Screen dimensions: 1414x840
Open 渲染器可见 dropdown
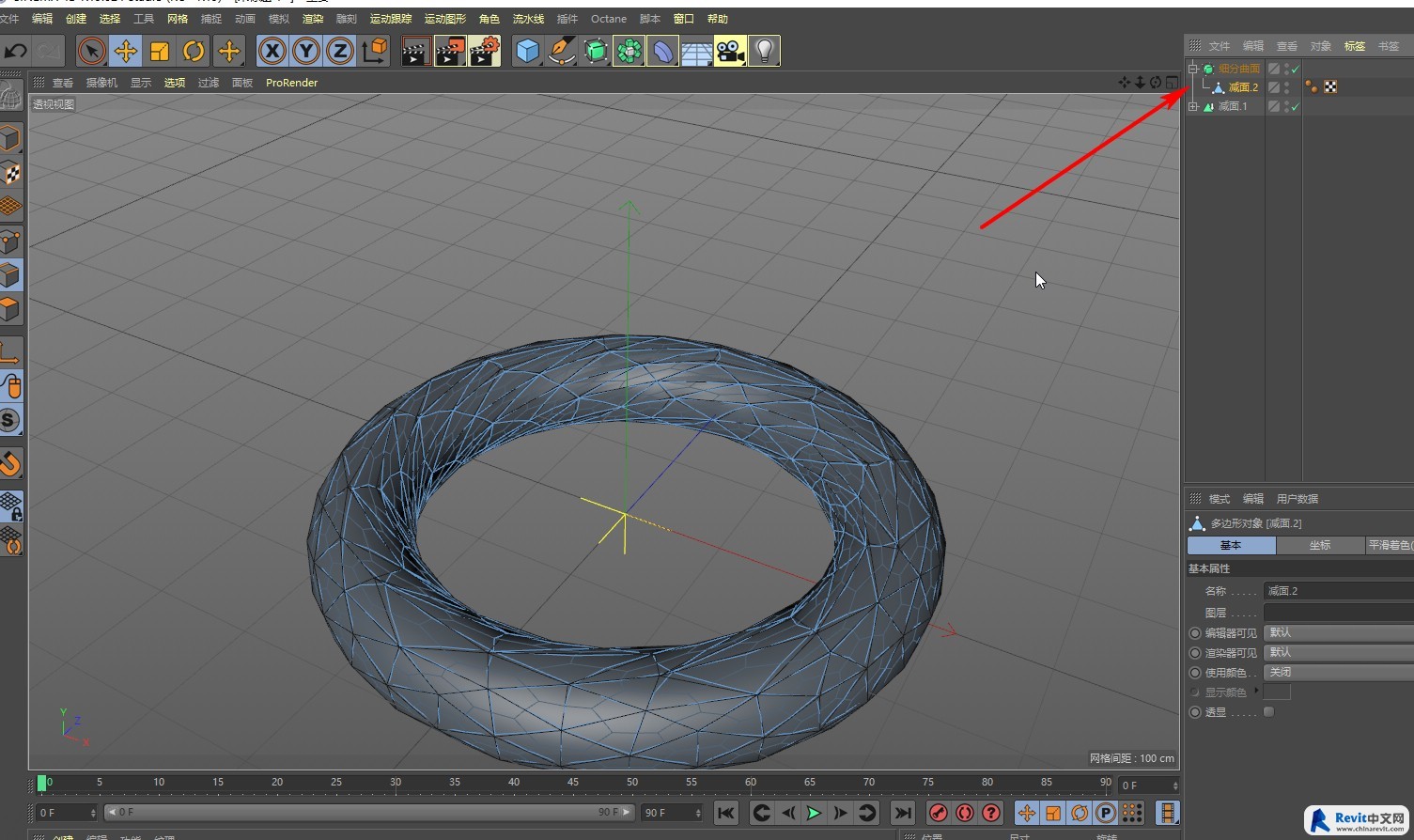(x=1338, y=652)
